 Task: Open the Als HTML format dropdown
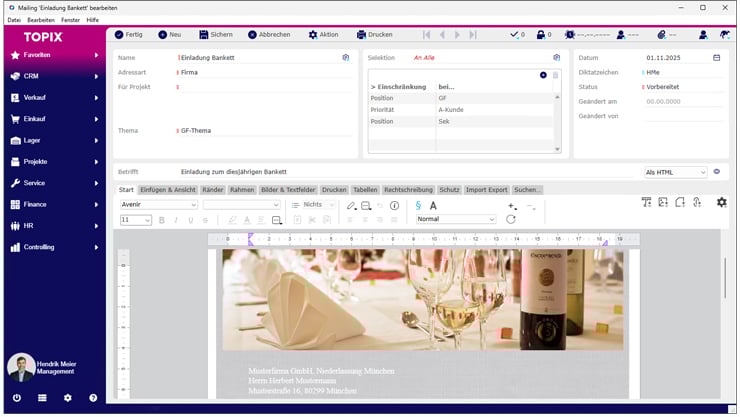click(675, 172)
